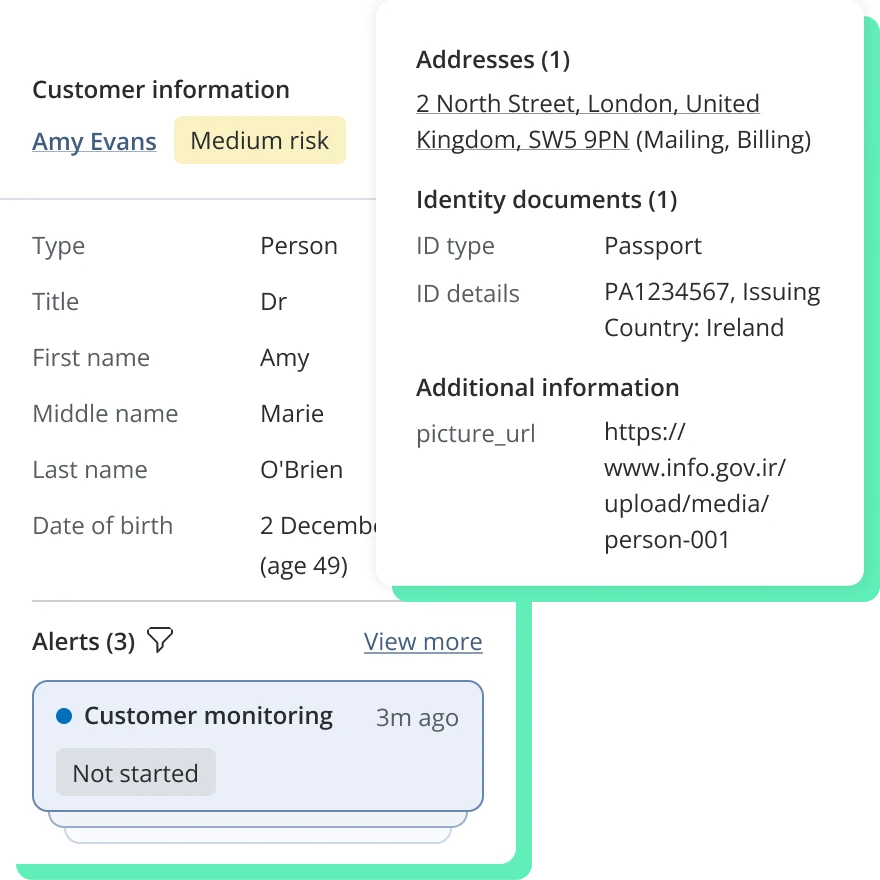Screen dimensions: 880x880
Task: Click the Addresses (1) heading
Action: point(492,60)
